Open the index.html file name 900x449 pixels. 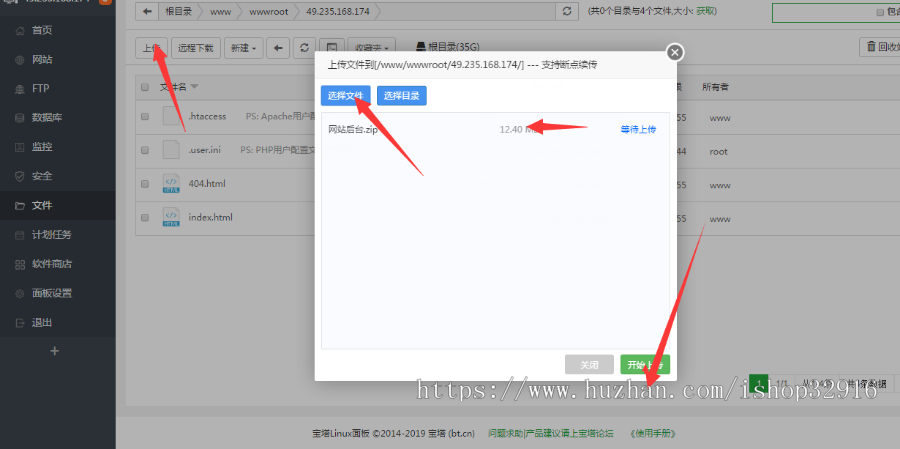pos(210,218)
